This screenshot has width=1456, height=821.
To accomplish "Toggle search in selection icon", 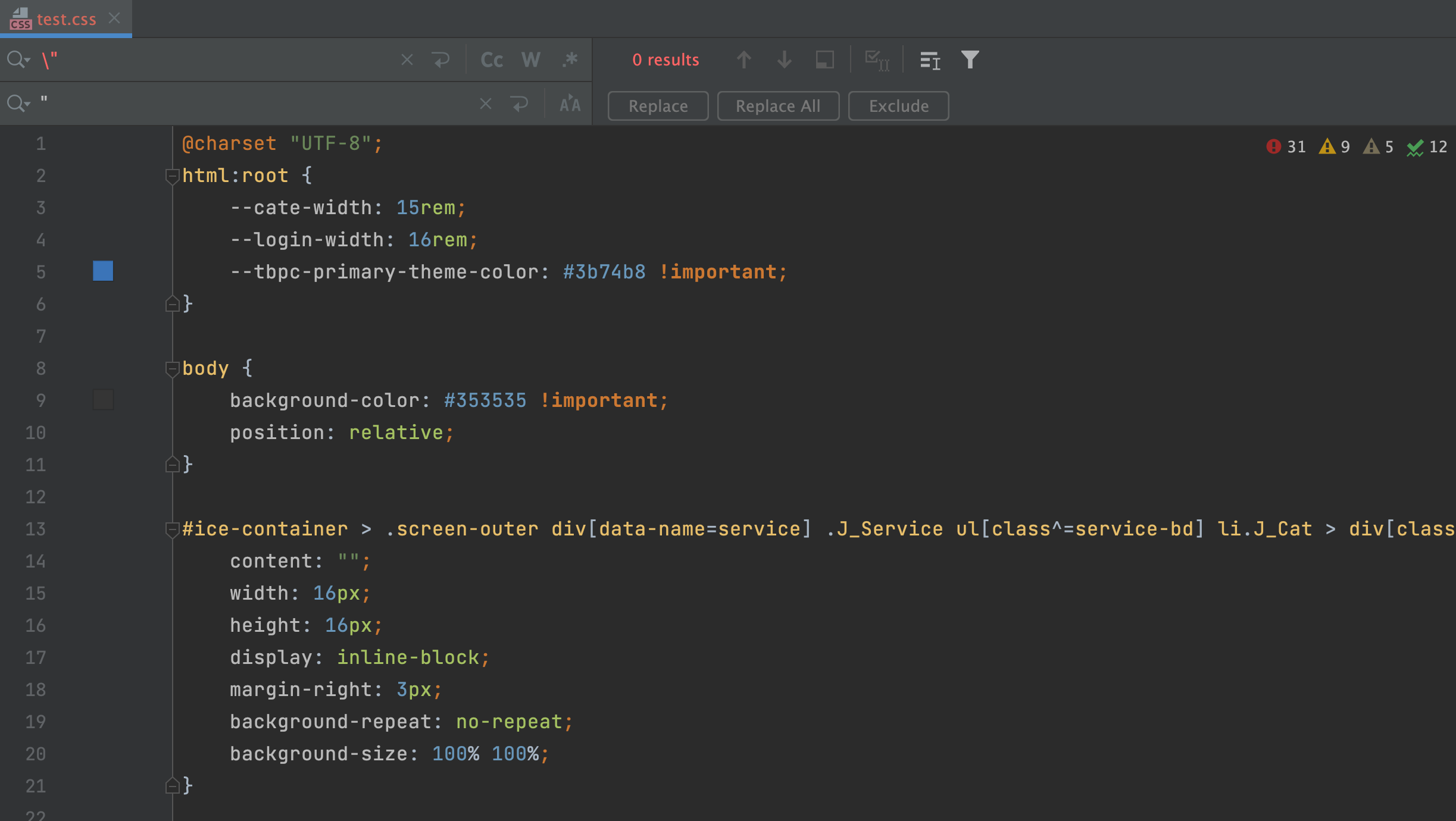I will point(825,59).
